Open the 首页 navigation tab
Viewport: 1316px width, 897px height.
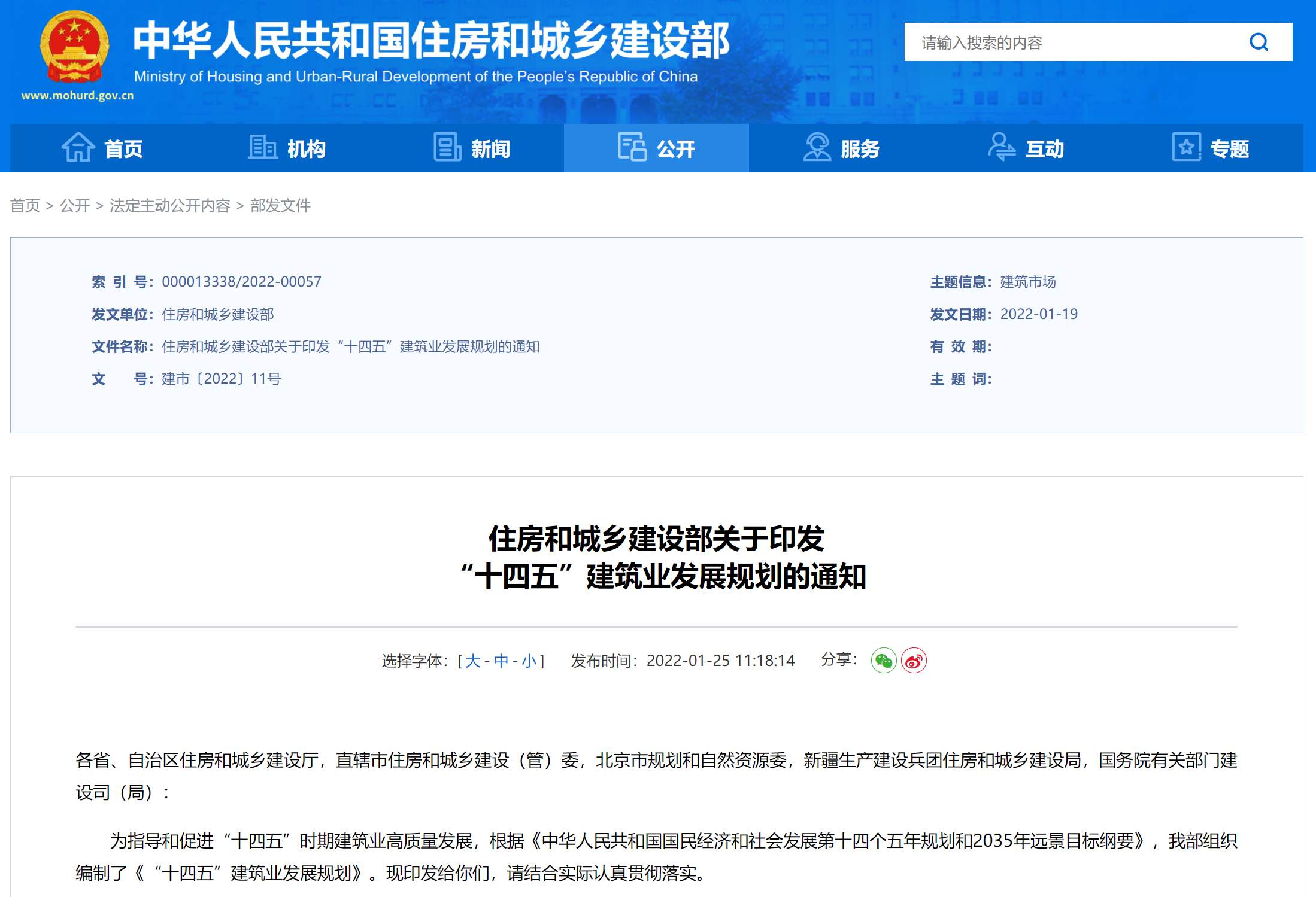point(102,148)
